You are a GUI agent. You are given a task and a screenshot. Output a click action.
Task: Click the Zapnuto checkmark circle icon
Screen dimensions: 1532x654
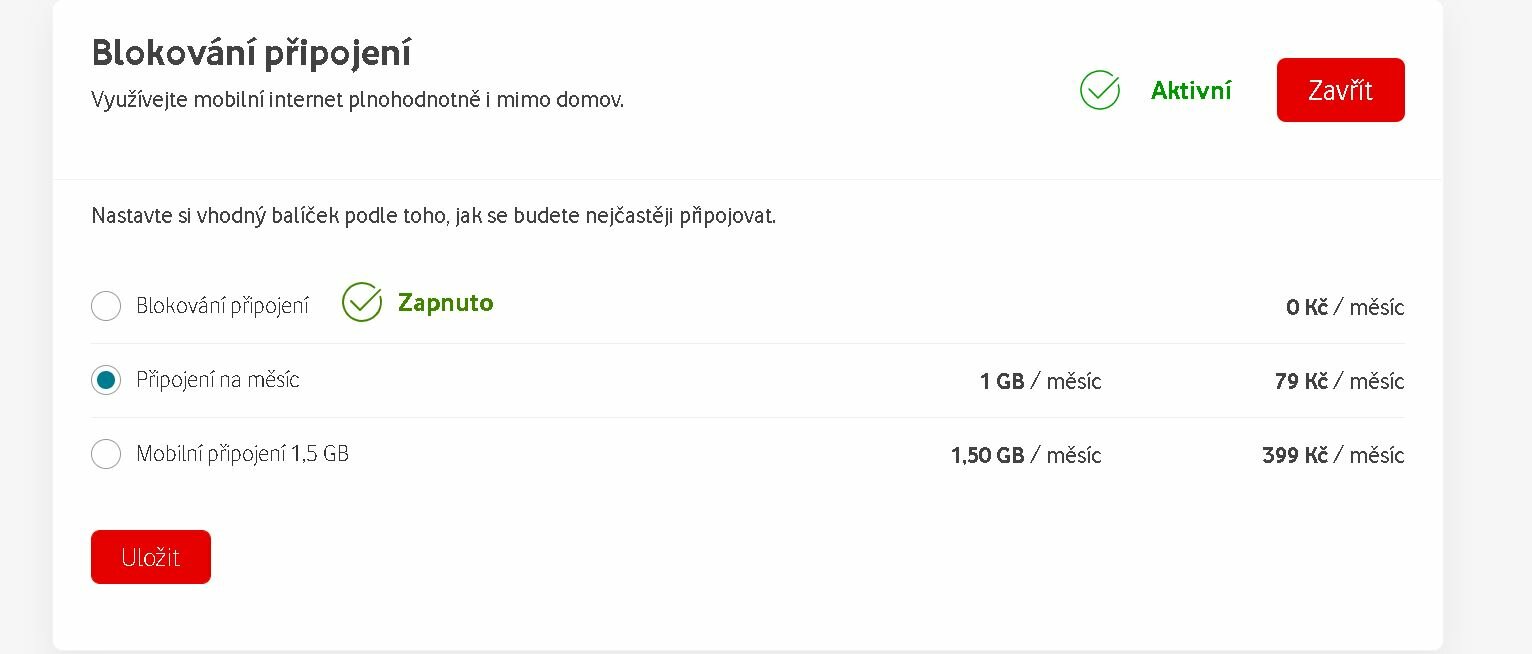362,302
